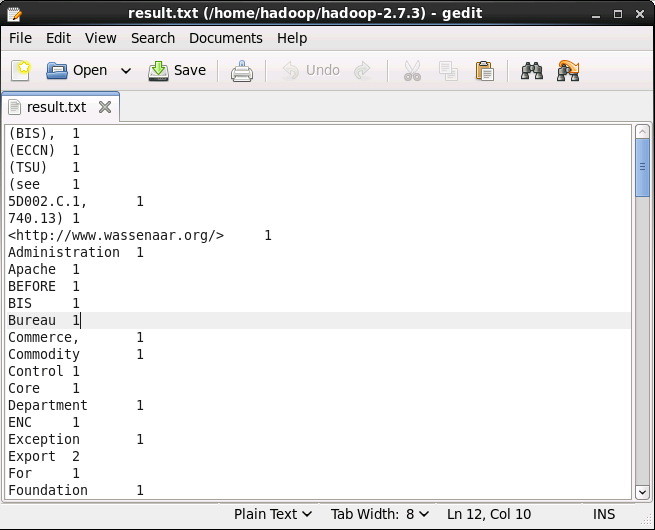Click the word "Commerce,"

click(44, 337)
